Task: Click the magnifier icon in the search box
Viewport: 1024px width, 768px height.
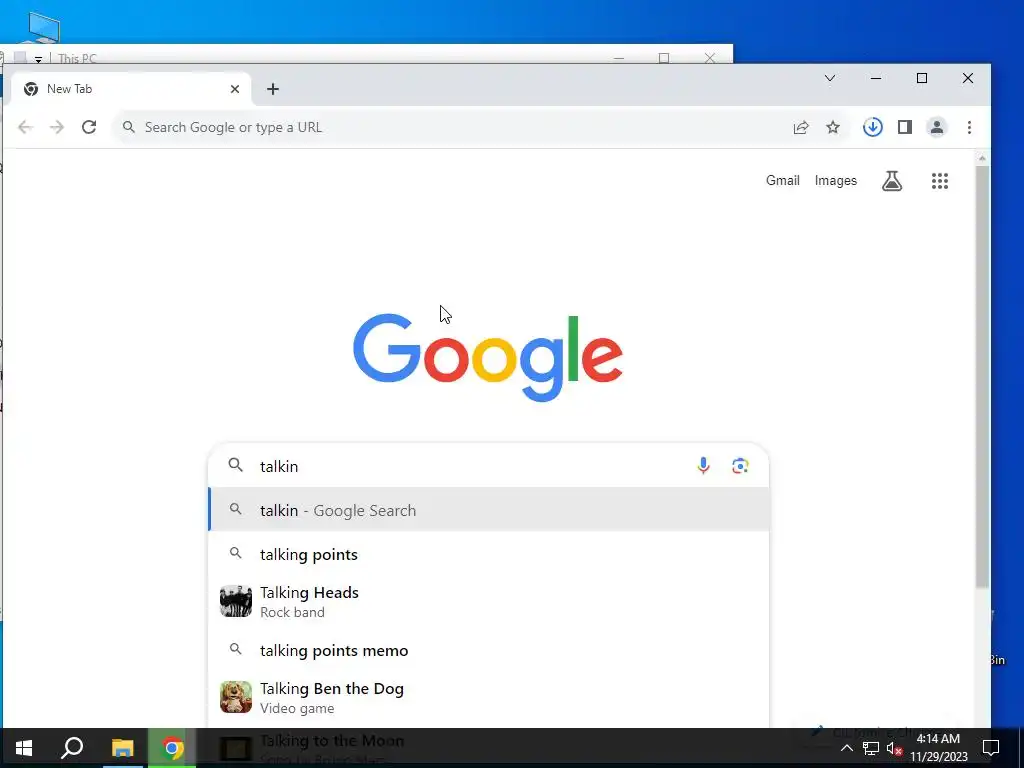Action: [x=236, y=465]
